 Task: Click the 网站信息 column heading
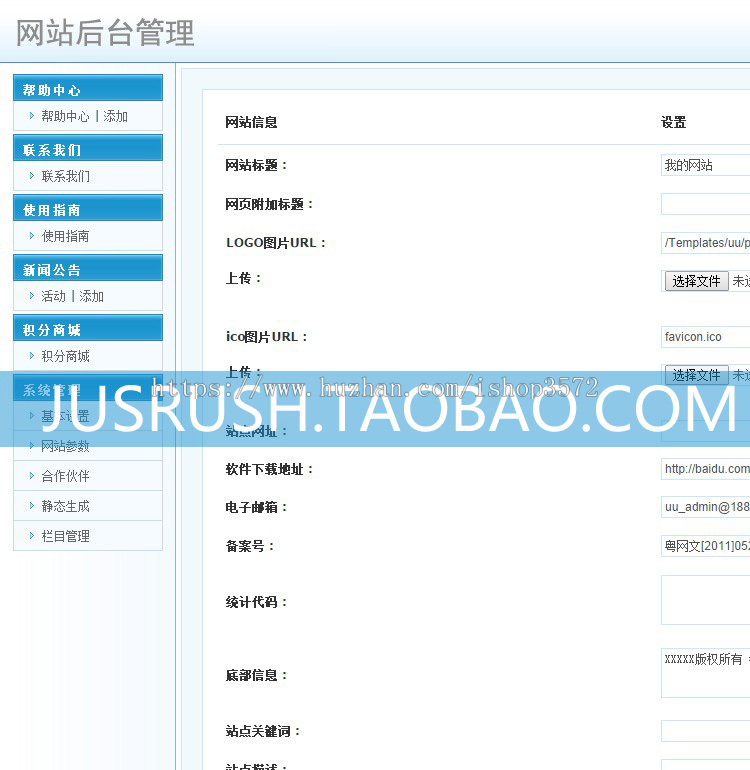coord(251,122)
